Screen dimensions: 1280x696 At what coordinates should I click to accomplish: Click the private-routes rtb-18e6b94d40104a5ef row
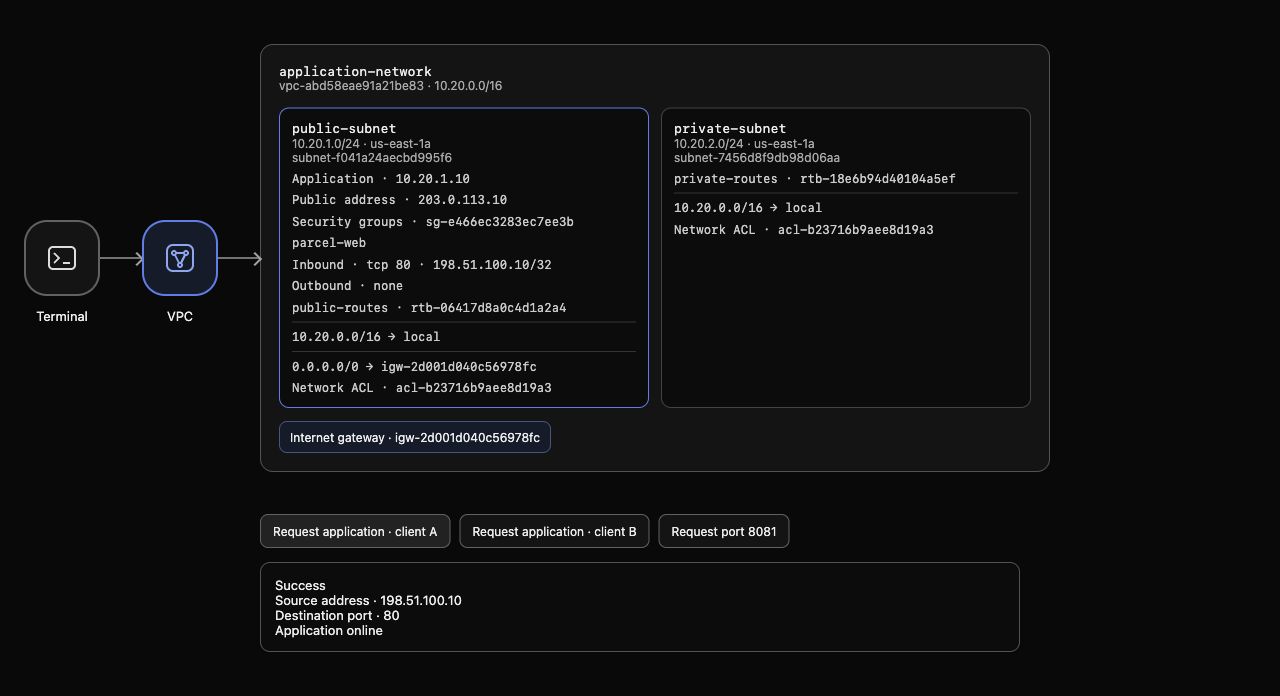pos(815,179)
